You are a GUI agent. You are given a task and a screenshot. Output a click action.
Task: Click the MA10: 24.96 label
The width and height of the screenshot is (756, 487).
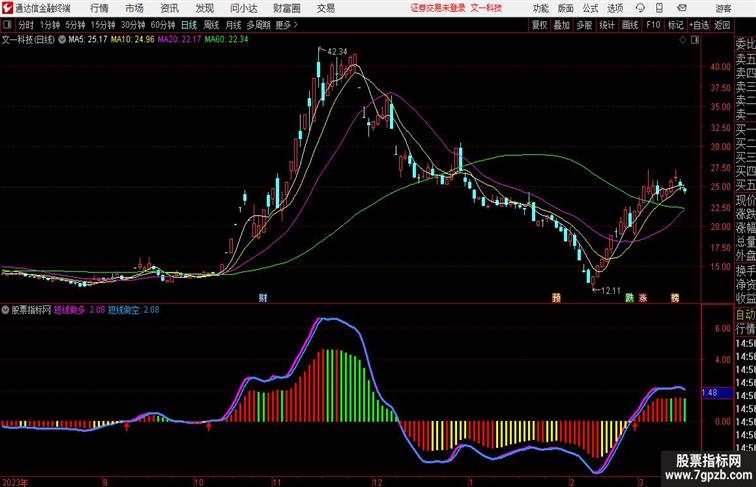(133, 40)
